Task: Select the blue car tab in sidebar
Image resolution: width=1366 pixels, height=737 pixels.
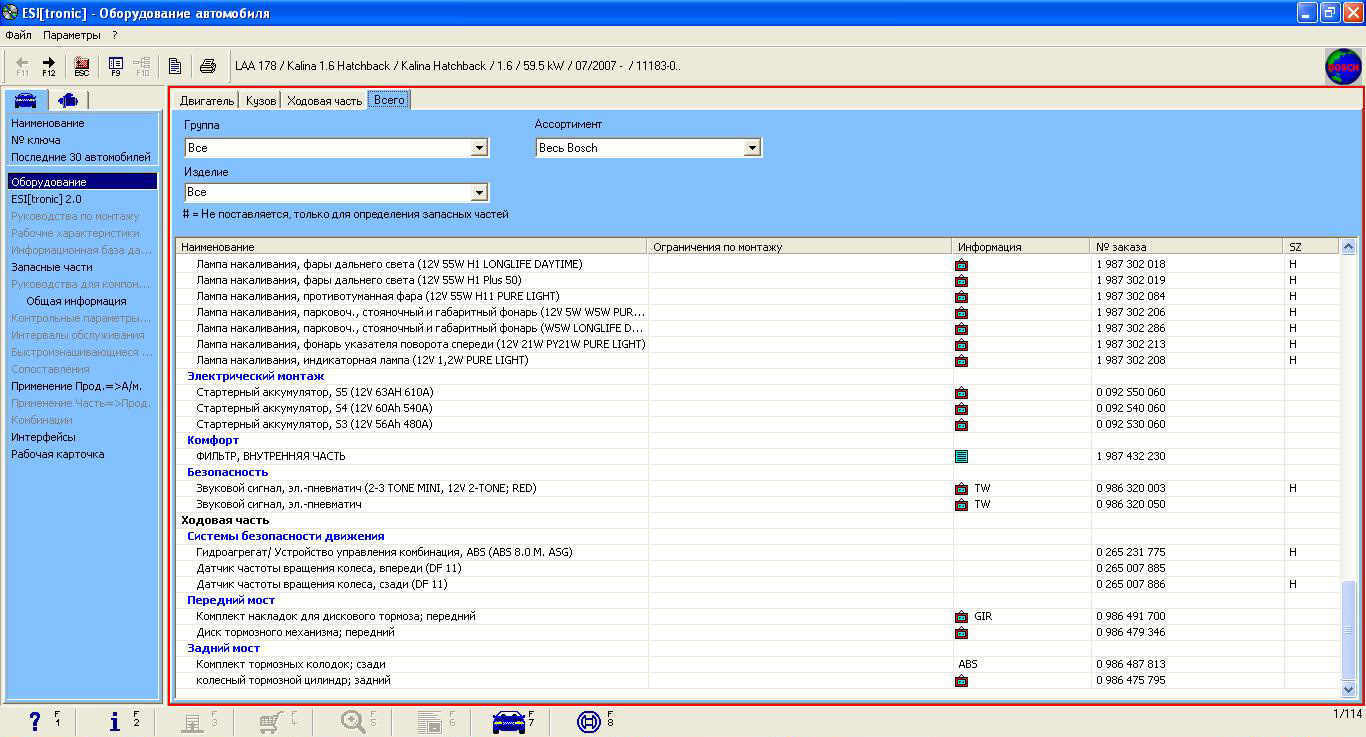Action: (26, 99)
